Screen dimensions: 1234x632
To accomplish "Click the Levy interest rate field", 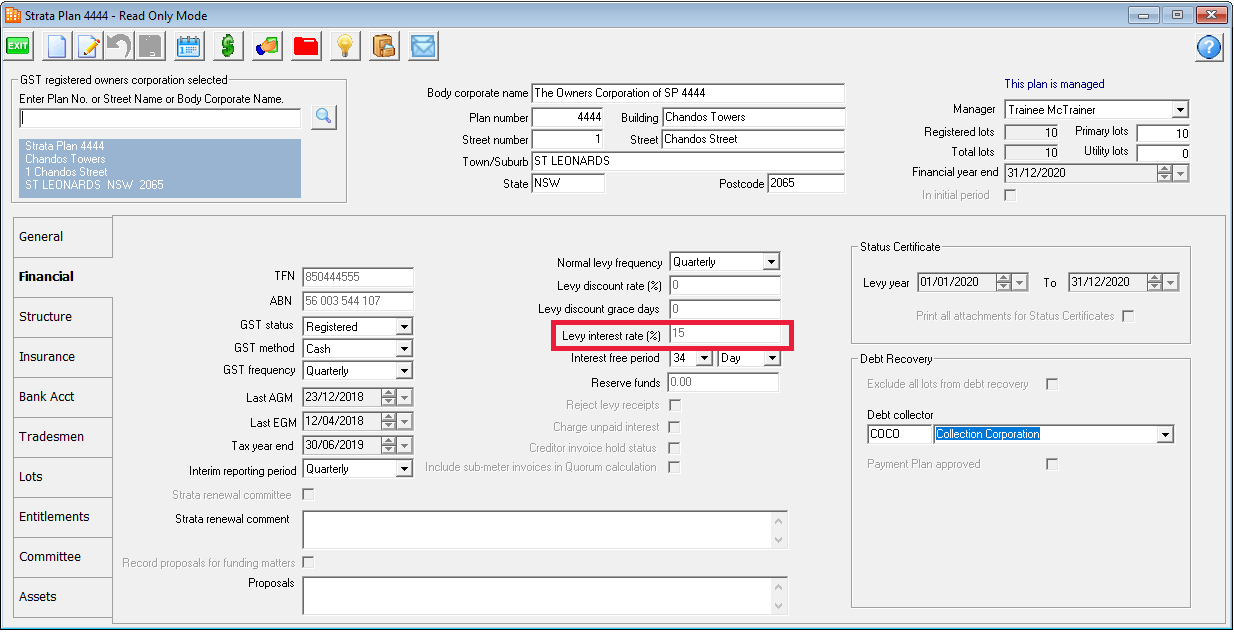I will click(725, 334).
